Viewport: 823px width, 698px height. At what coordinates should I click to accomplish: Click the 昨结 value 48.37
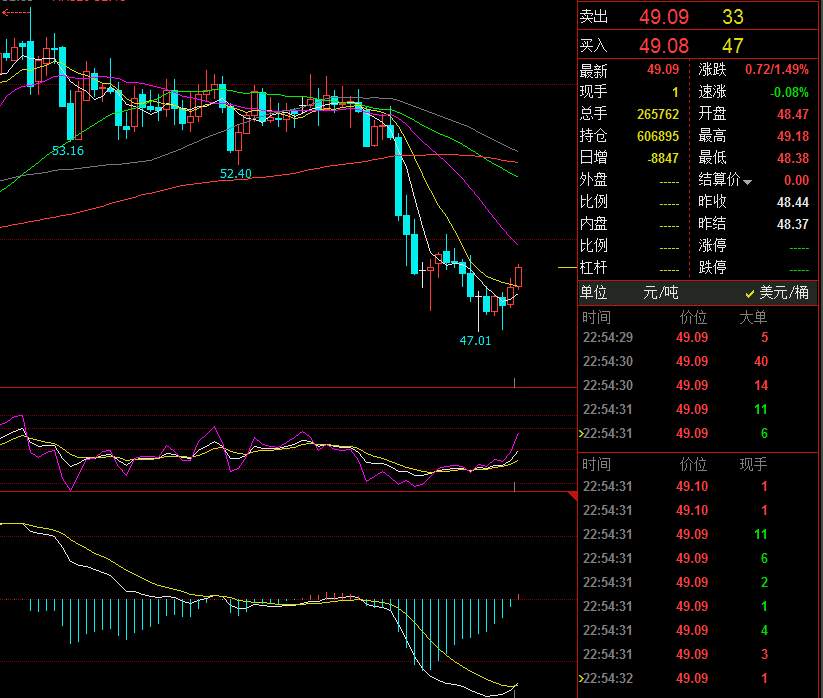point(793,225)
